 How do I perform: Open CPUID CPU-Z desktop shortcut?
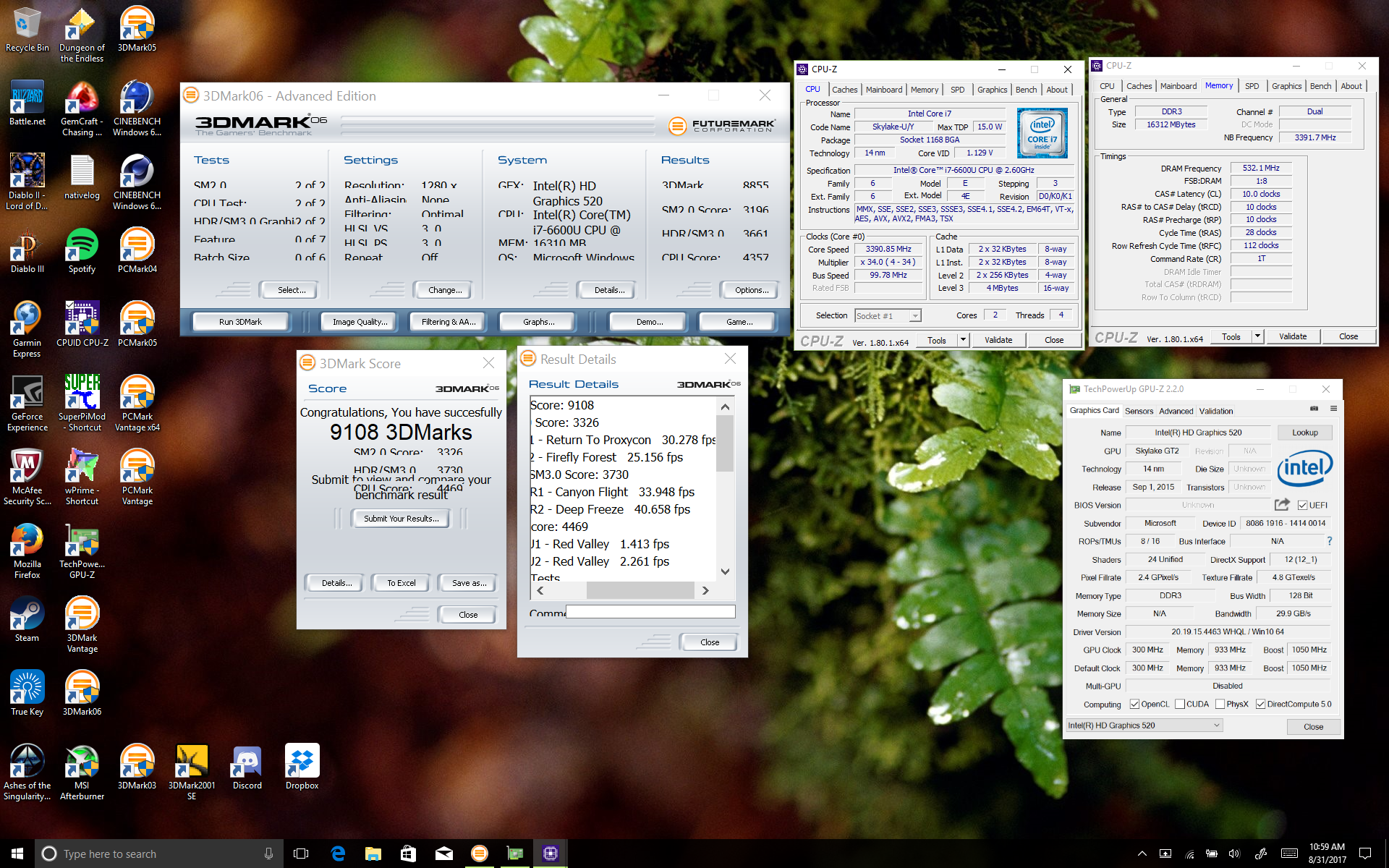(82, 324)
